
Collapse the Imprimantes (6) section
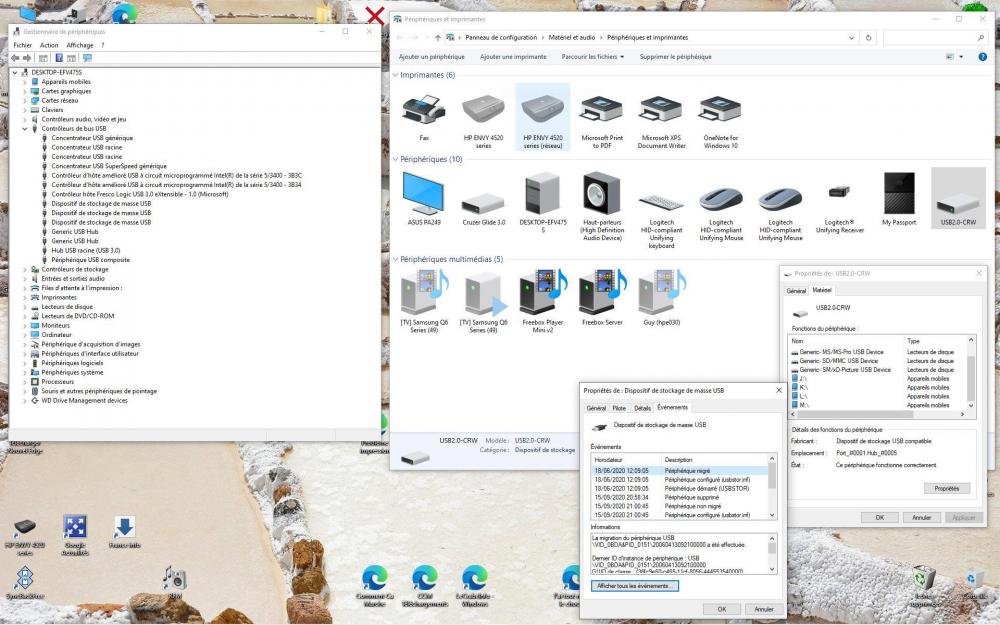397,75
